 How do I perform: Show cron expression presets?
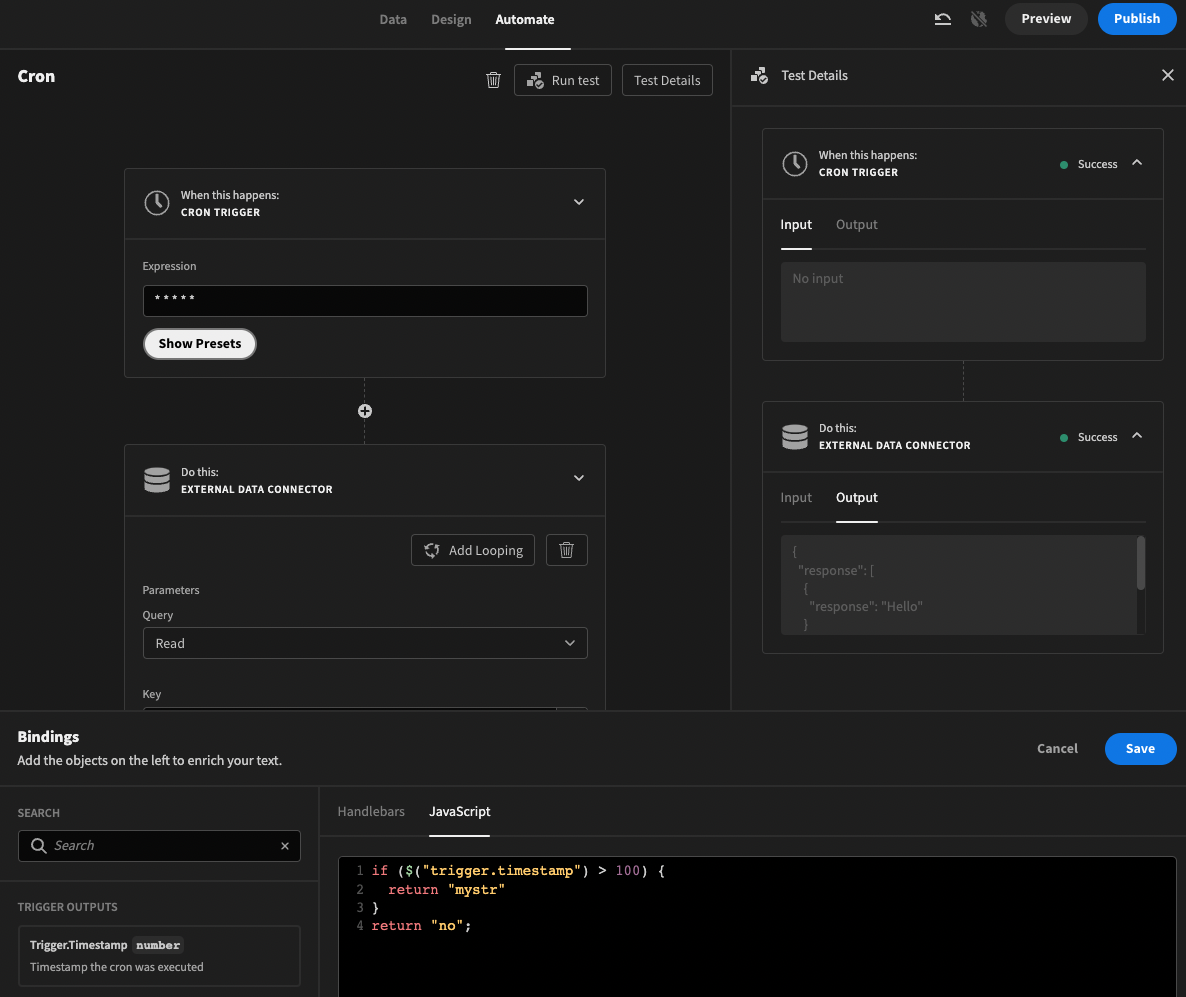pyautogui.click(x=200, y=343)
